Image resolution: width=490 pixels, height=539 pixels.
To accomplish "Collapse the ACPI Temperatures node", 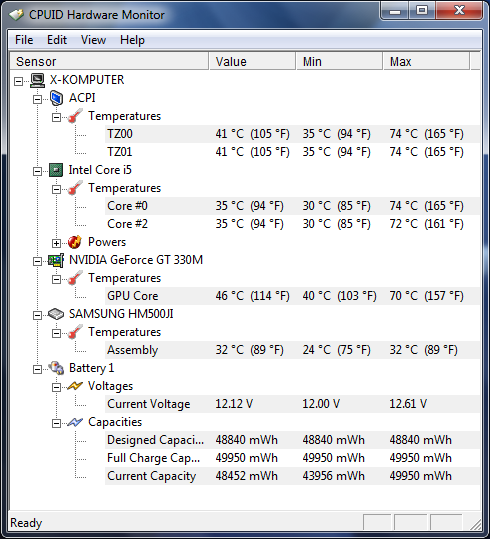I will [x=56, y=118].
